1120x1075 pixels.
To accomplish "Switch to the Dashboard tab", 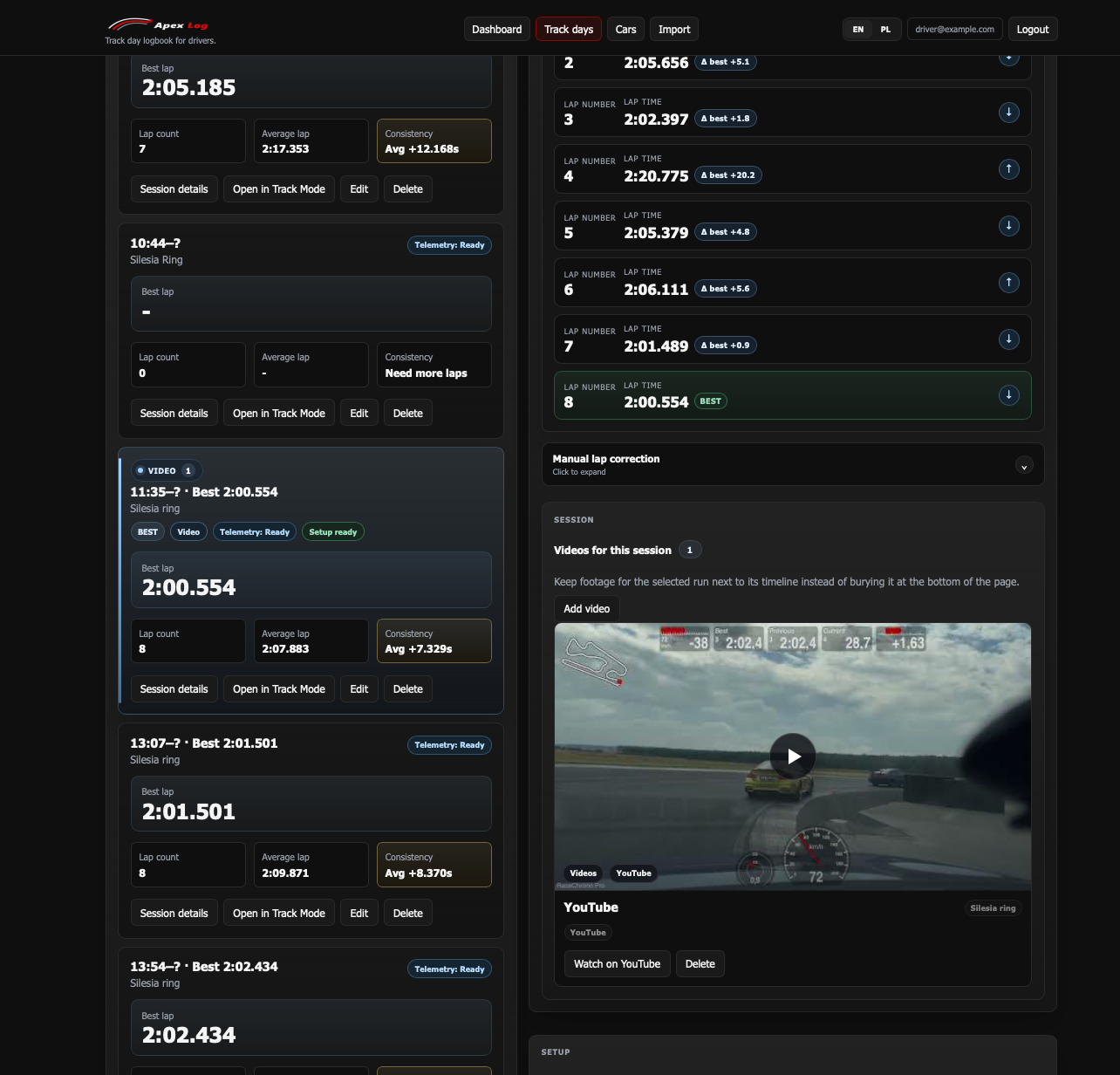I will 497,29.
